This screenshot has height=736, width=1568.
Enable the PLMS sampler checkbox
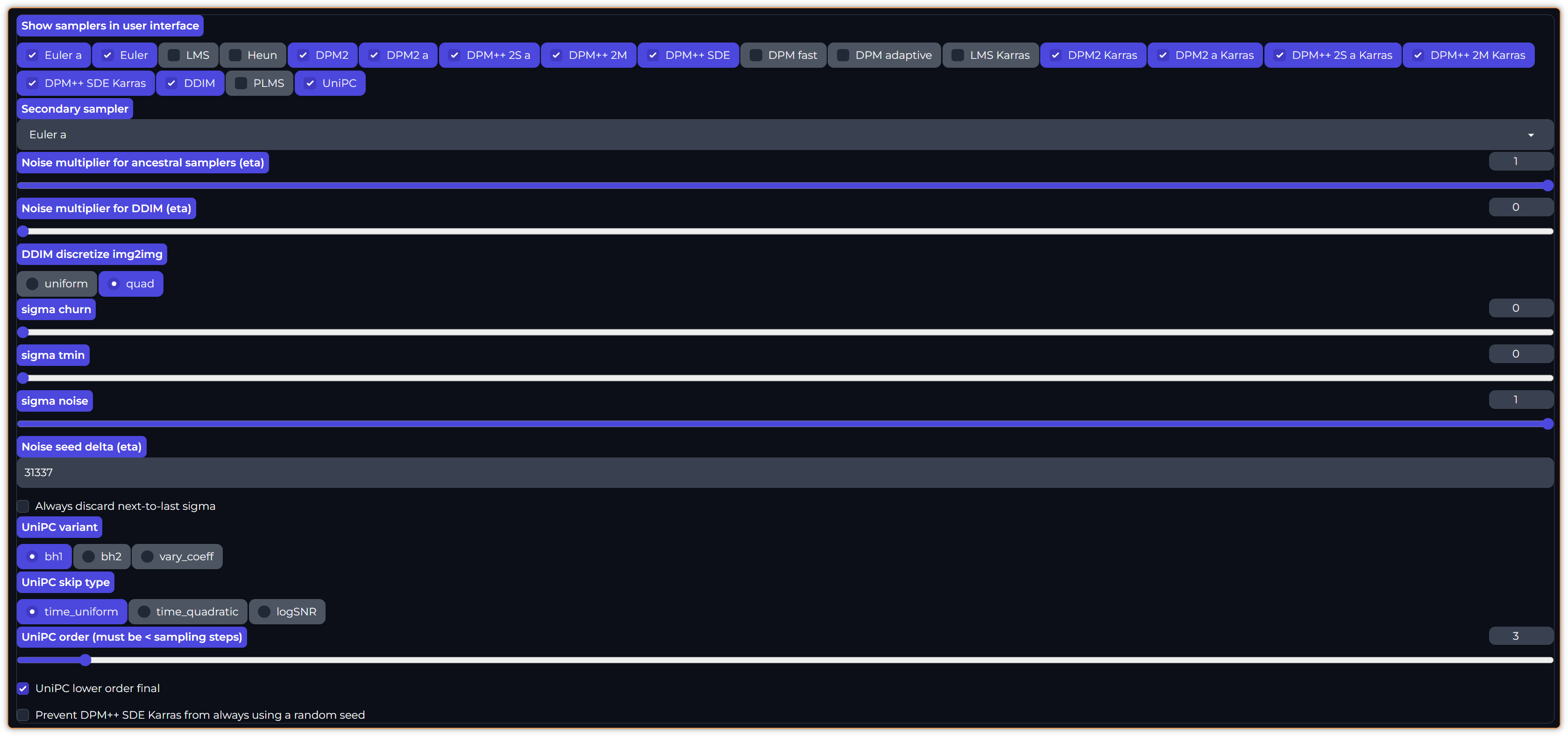click(x=241, y=83)
